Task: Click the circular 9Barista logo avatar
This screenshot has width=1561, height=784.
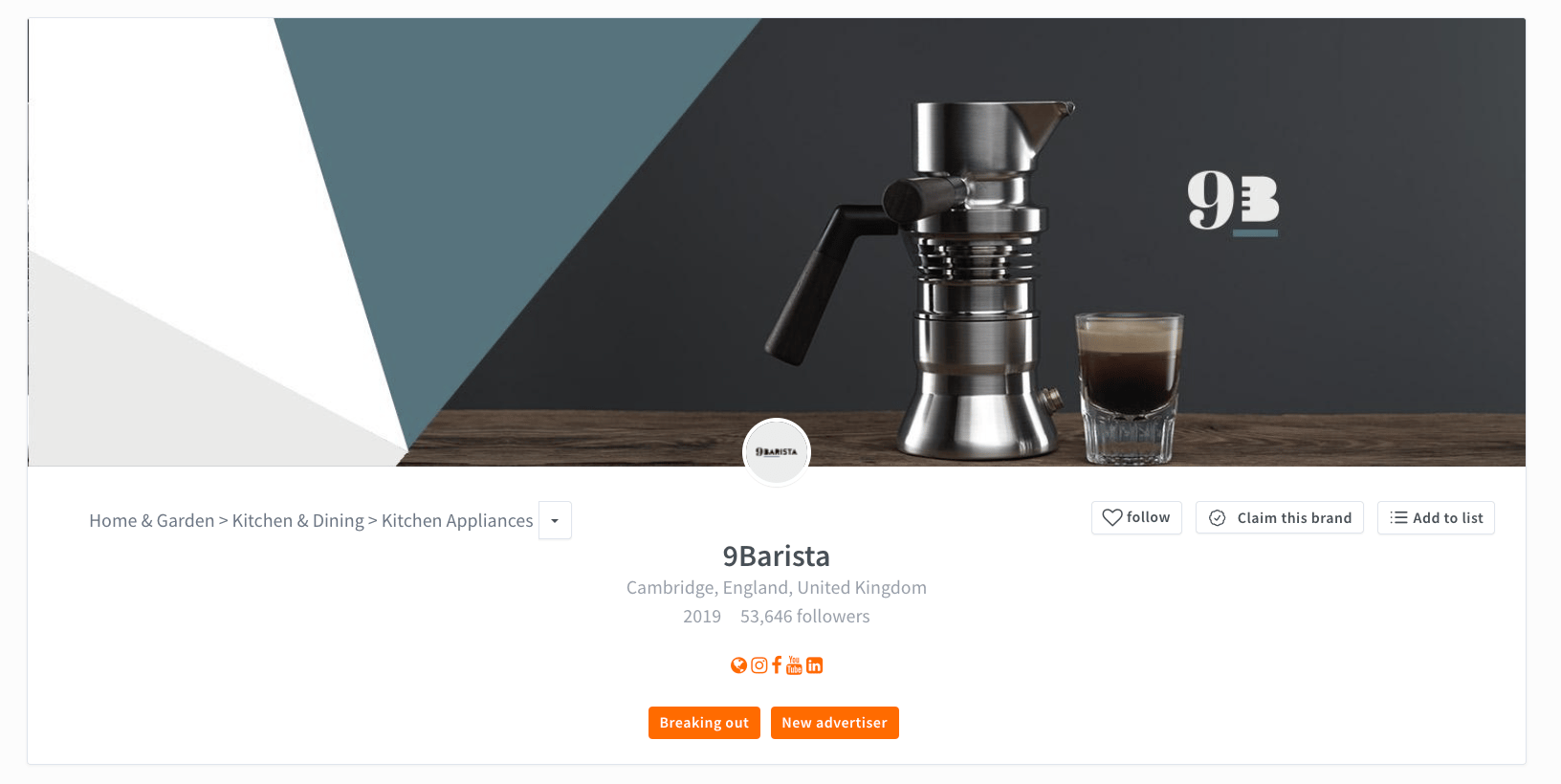Action: click(x=777, y=452)
